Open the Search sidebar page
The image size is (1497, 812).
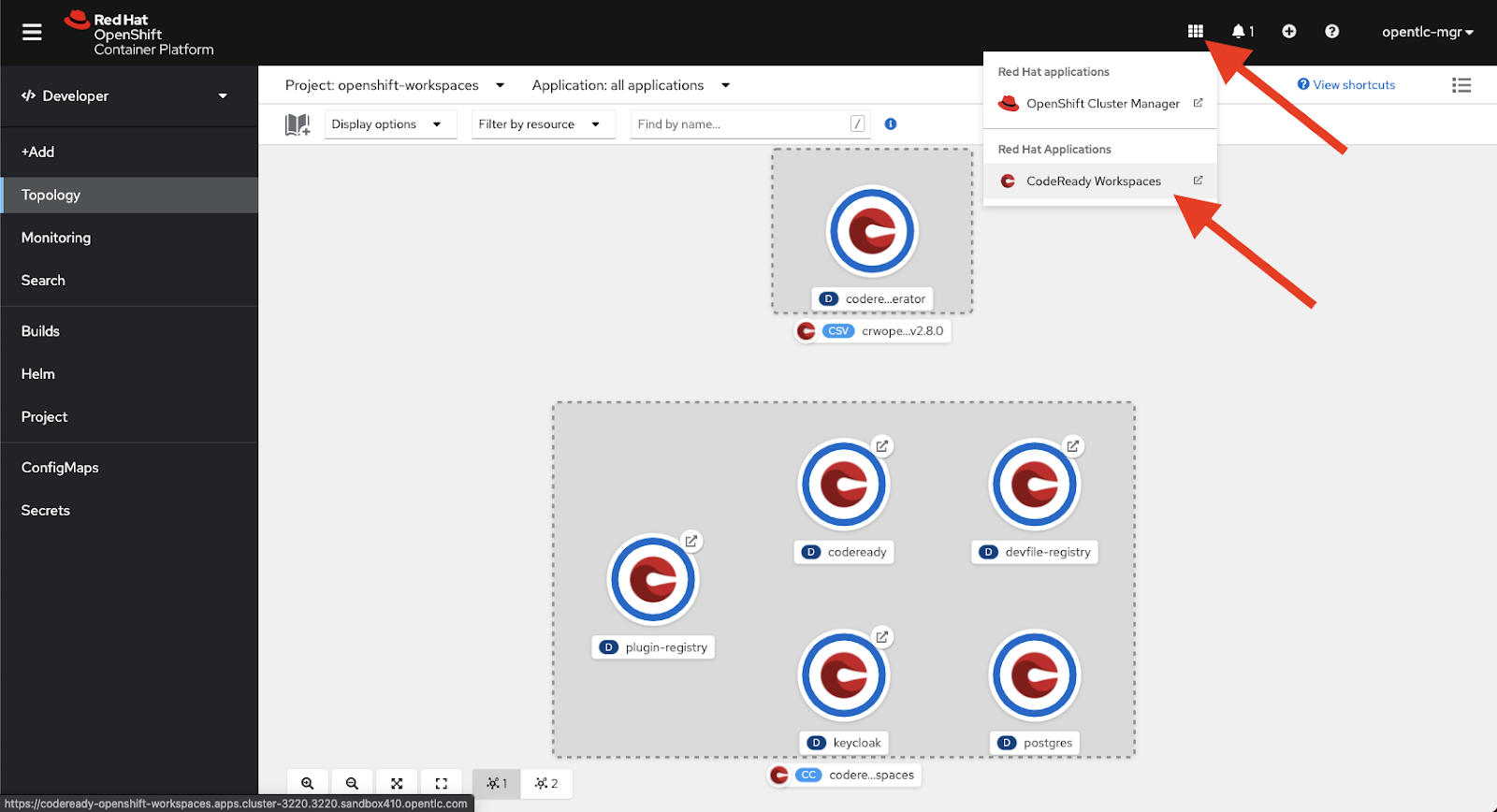[129, 281]
